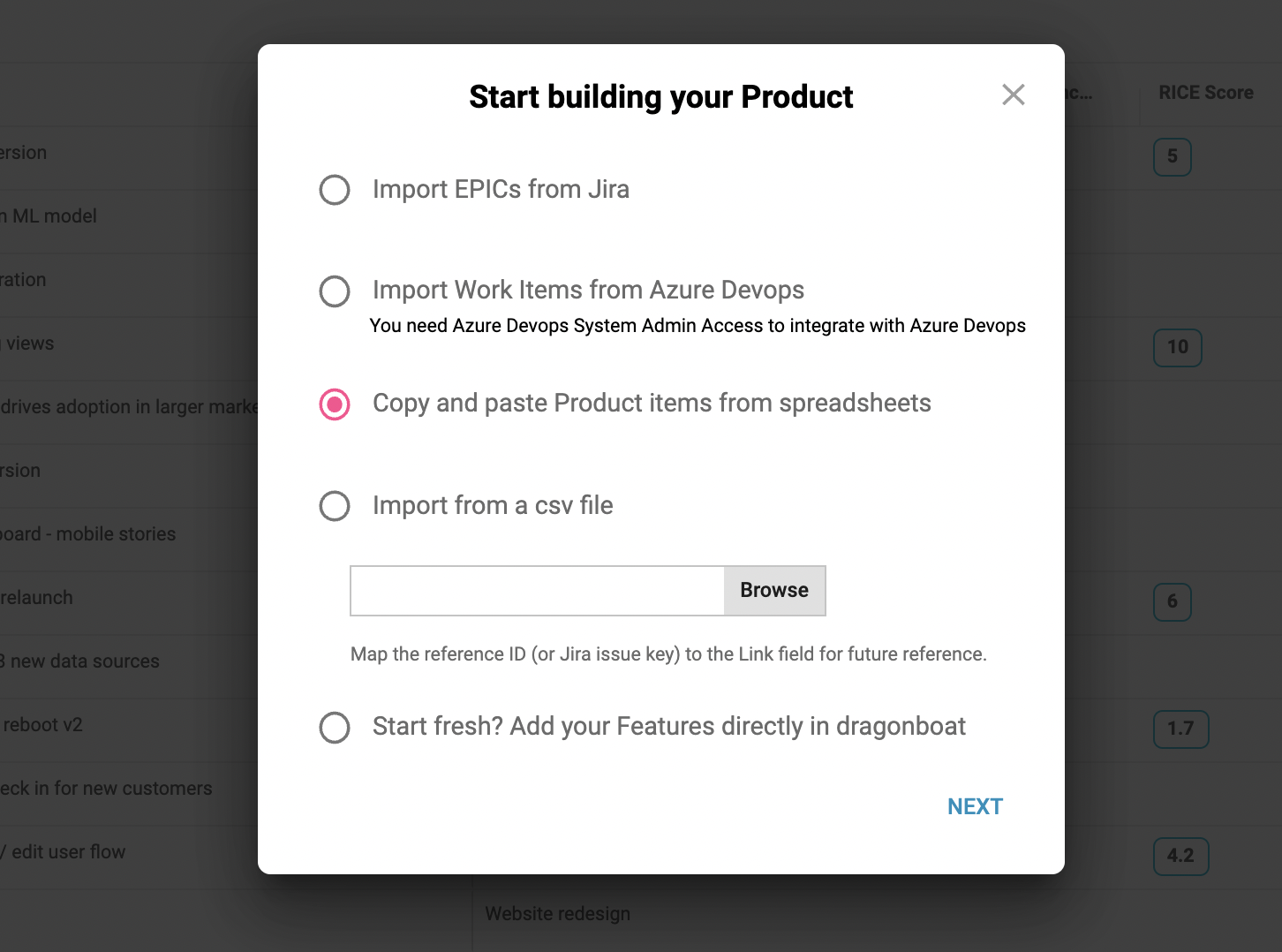Image resolution: width=1282 pixels, height=952 pixels.
Task: Click RICE Score column header
Action: [x=1206, y=93]
